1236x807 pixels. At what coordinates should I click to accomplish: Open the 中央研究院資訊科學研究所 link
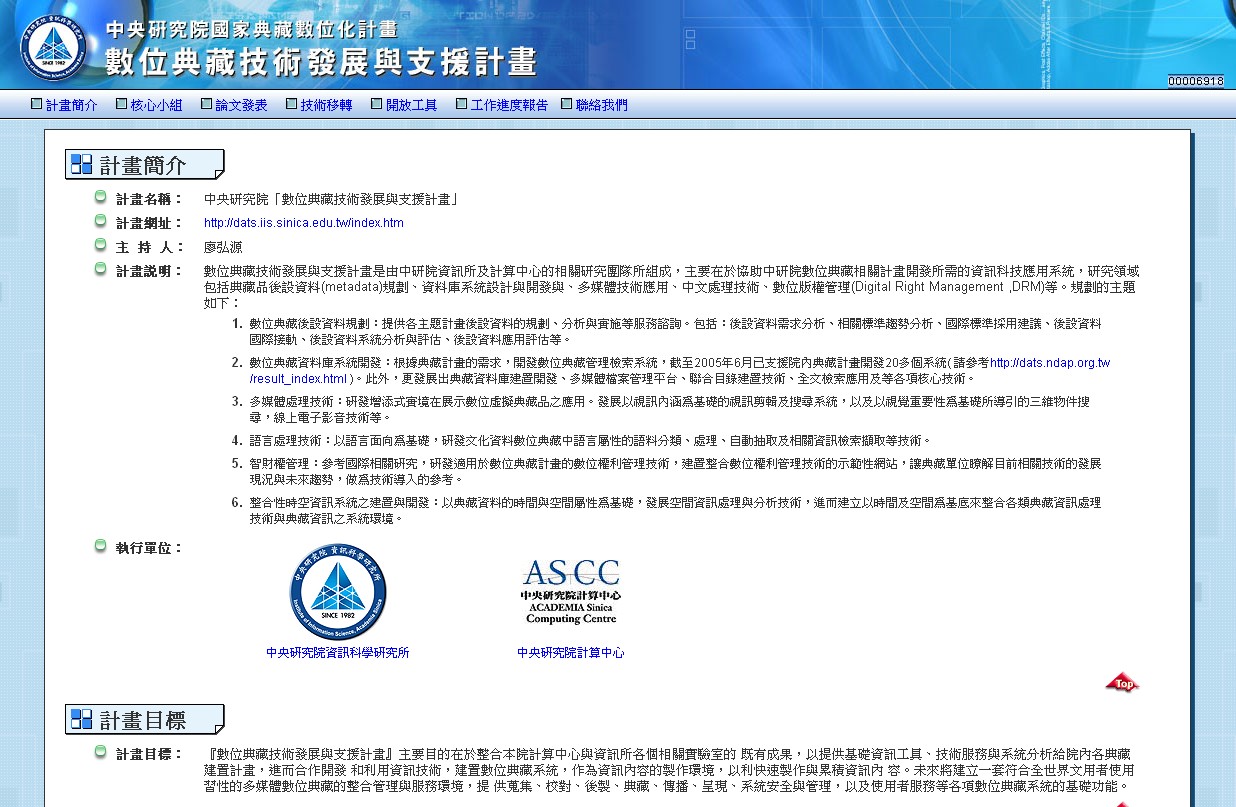(x=337, y=652)
